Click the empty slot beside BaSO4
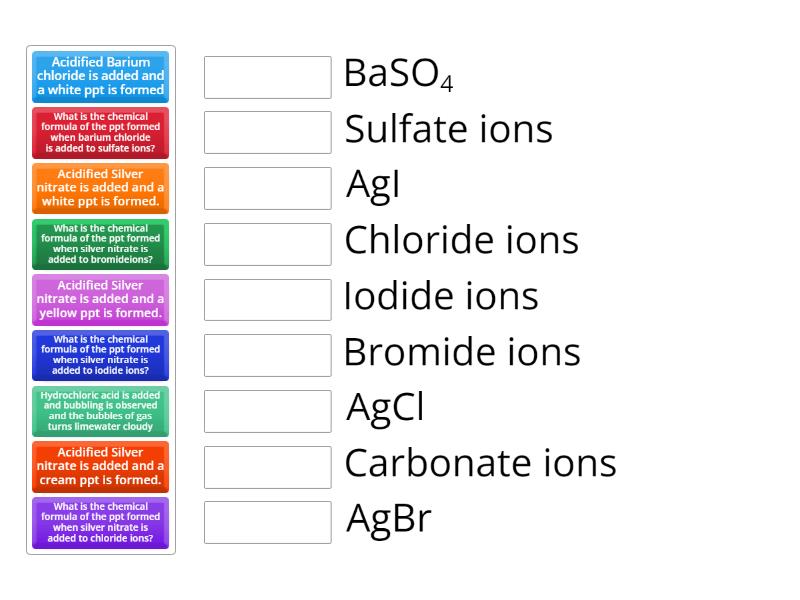800x600 pixels. pos(266,76)
